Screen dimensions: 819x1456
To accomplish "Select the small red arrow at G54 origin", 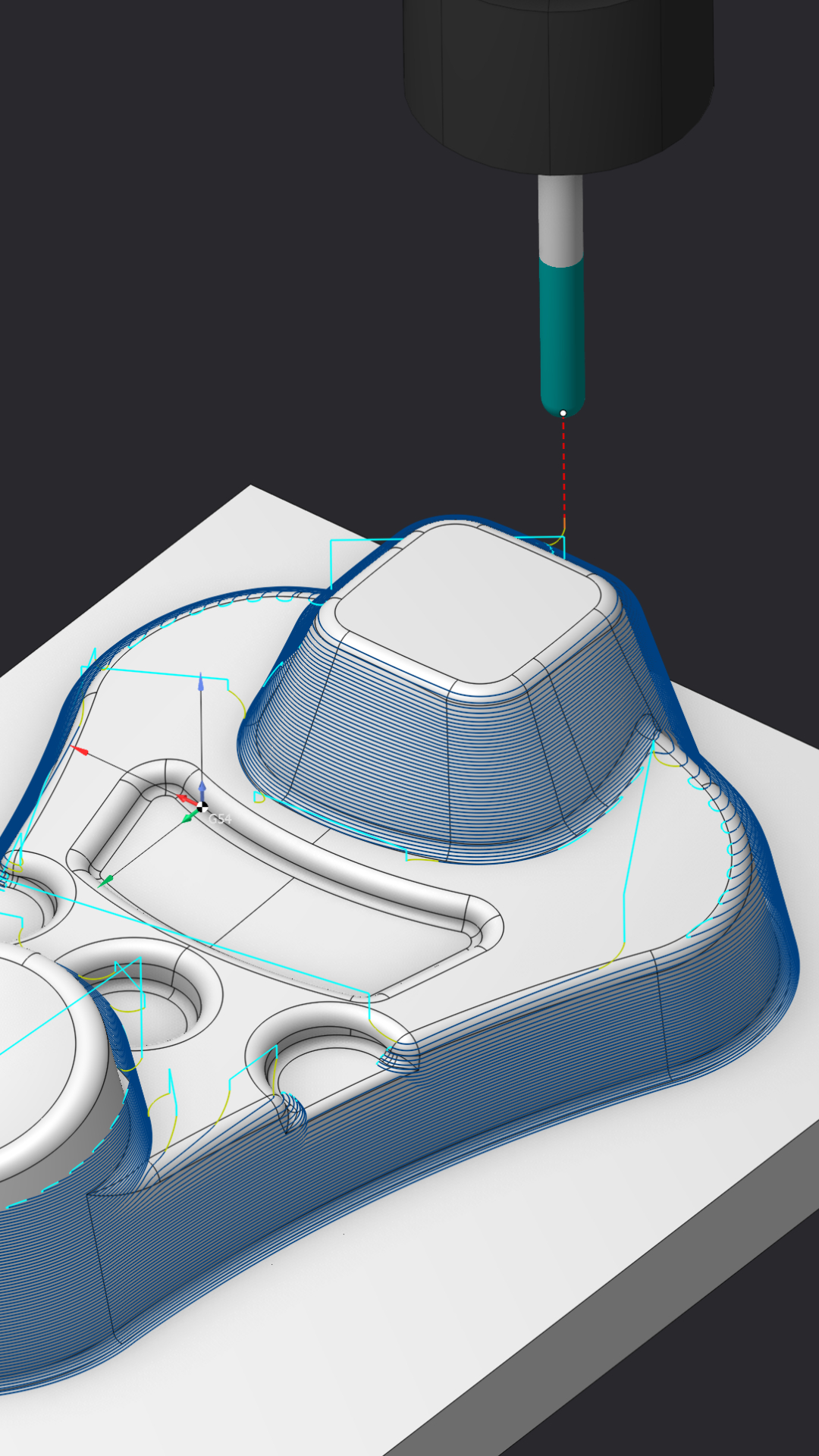I will [185, 799].
